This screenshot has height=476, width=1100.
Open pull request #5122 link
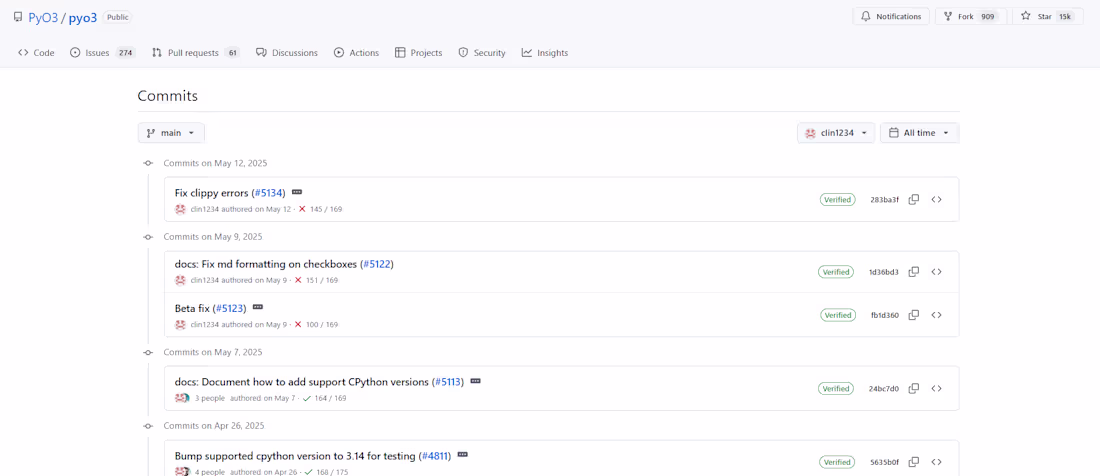click(x=377, y=264)
